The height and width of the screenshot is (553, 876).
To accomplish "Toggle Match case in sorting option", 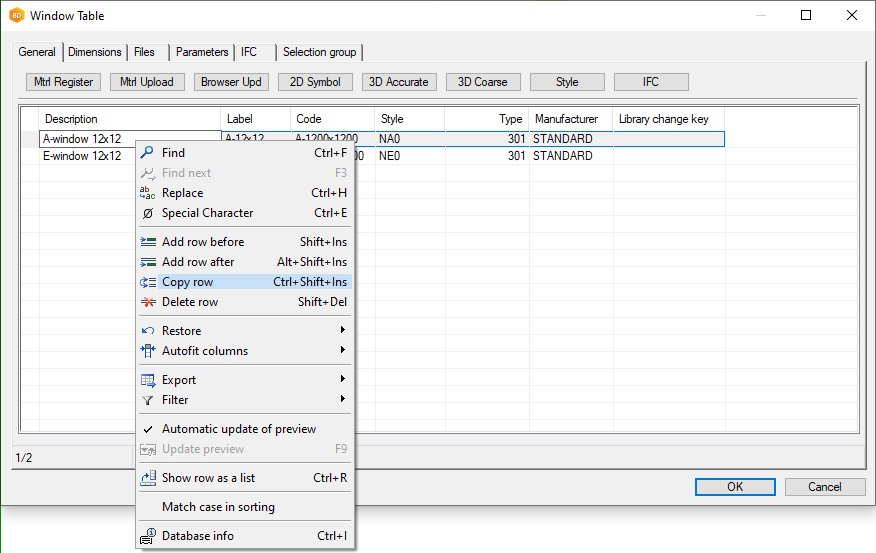I will tap(218, 507).
